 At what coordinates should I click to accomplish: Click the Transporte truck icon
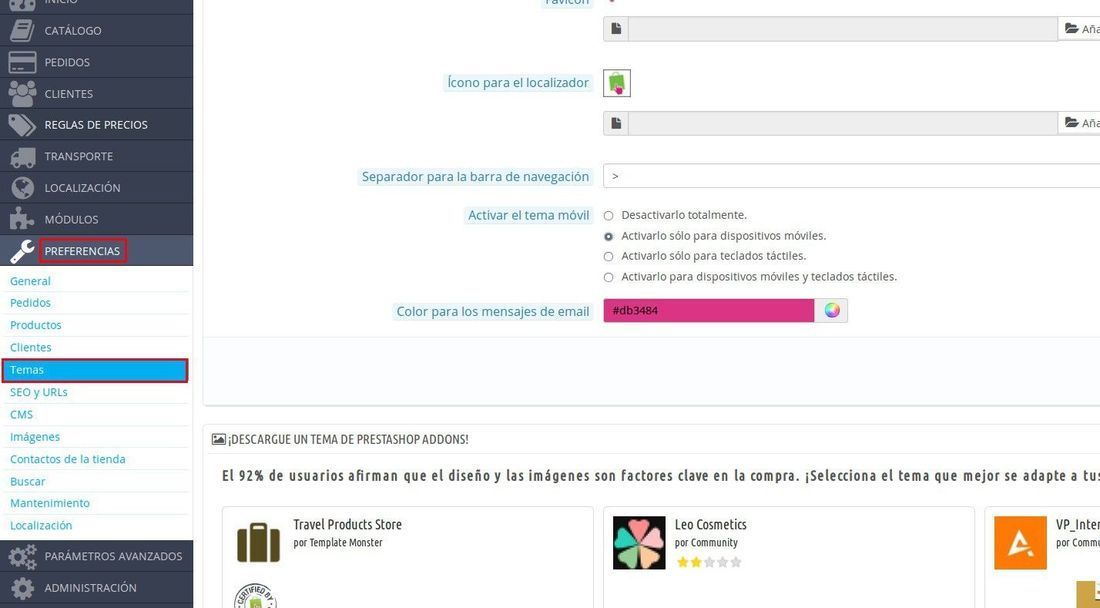[22, 156]
